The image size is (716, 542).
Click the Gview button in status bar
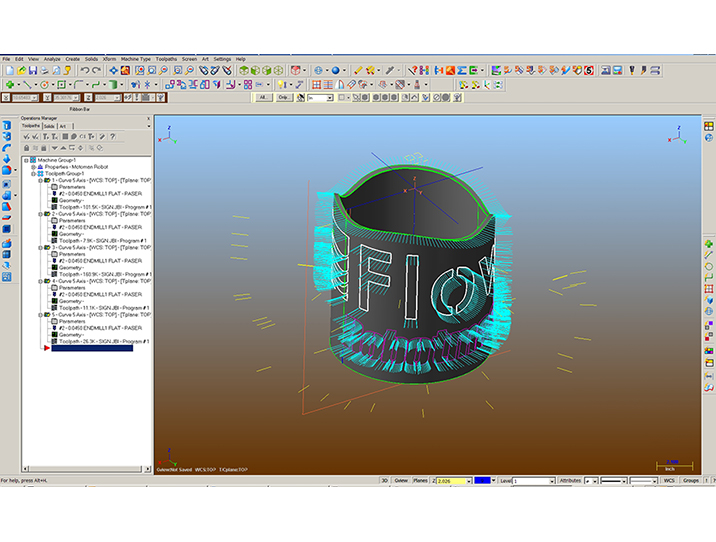pos(401,480)
